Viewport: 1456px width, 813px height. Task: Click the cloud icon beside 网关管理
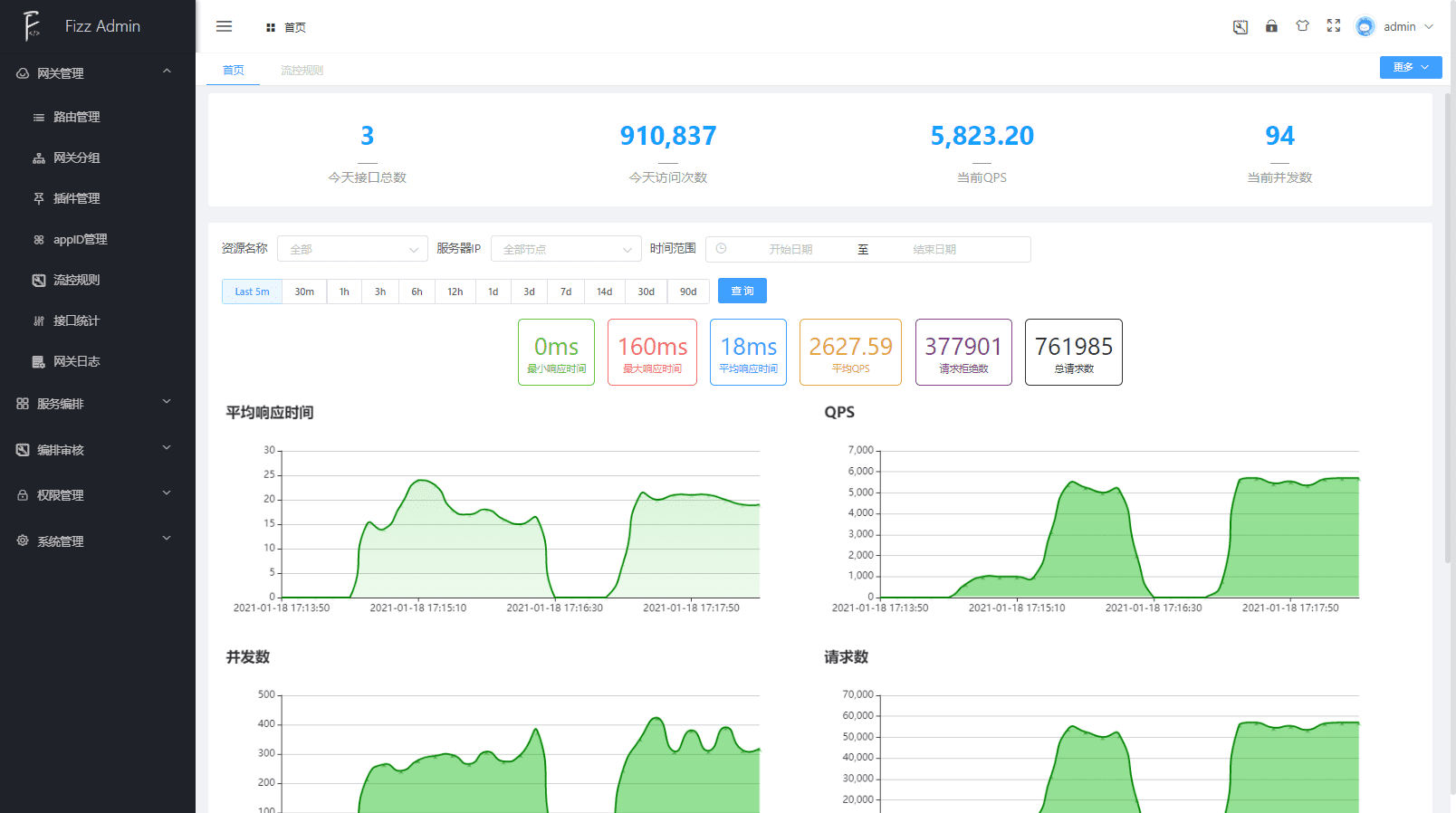point(23,73)
